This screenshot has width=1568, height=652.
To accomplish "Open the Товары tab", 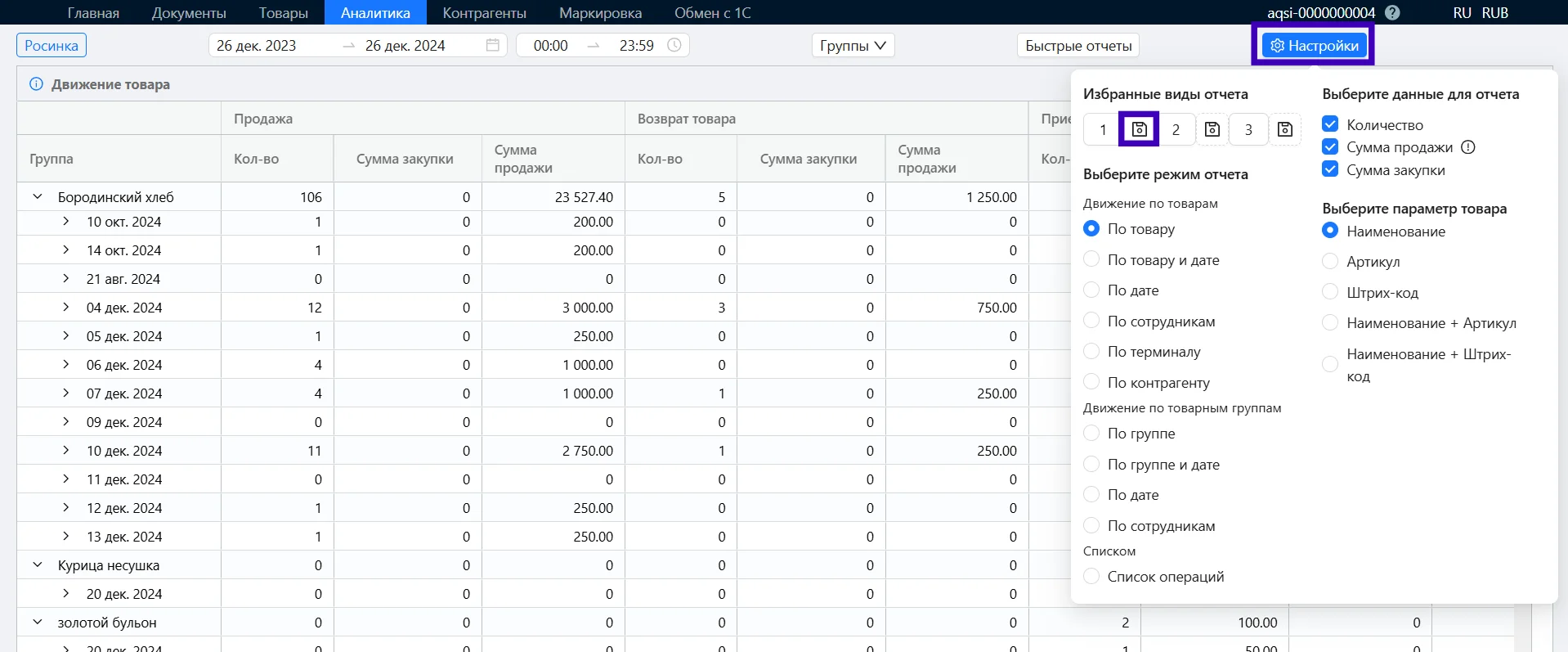I will (284, 12).
